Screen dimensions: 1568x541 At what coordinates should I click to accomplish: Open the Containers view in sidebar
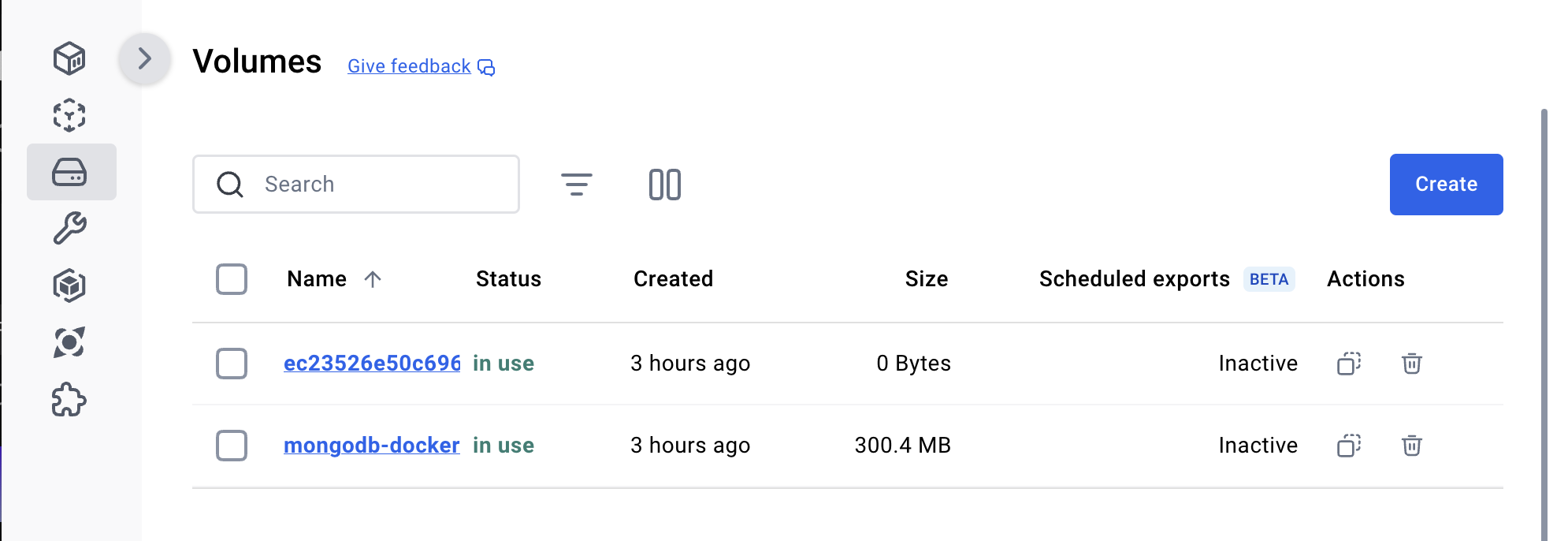(69, 58)
